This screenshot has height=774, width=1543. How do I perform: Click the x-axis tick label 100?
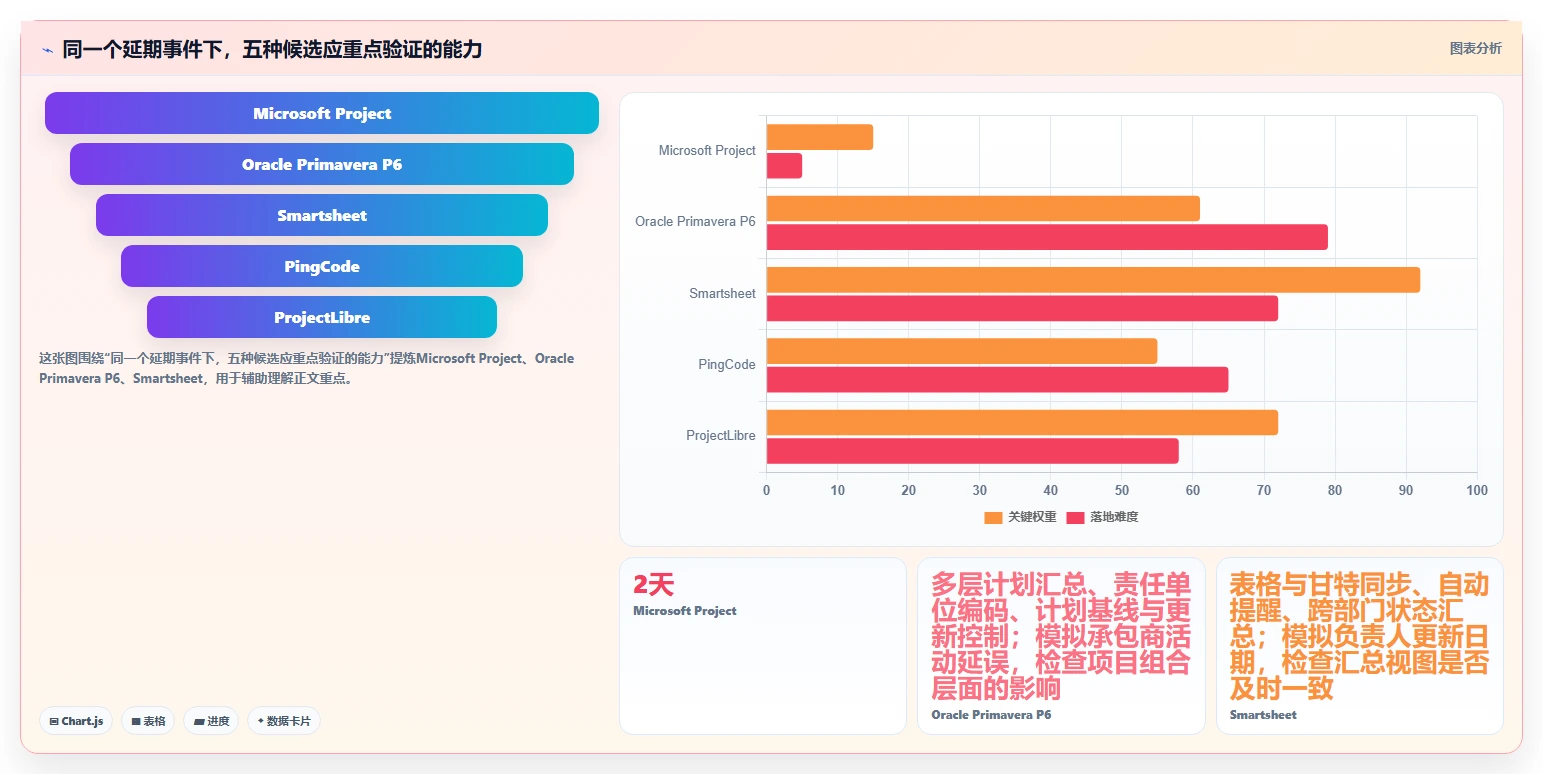(1477, 490)
